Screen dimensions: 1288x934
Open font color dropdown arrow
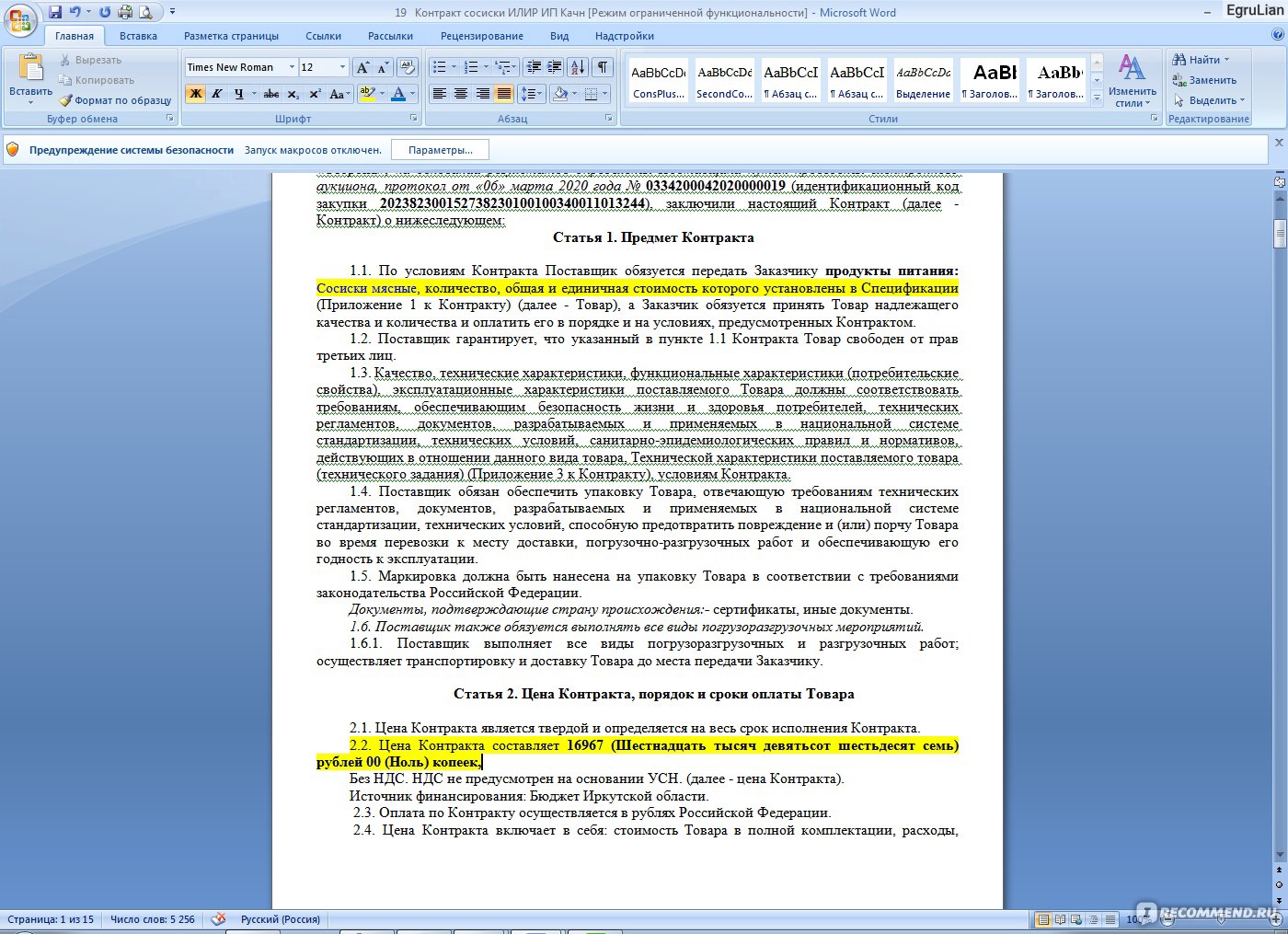[412, 94]
